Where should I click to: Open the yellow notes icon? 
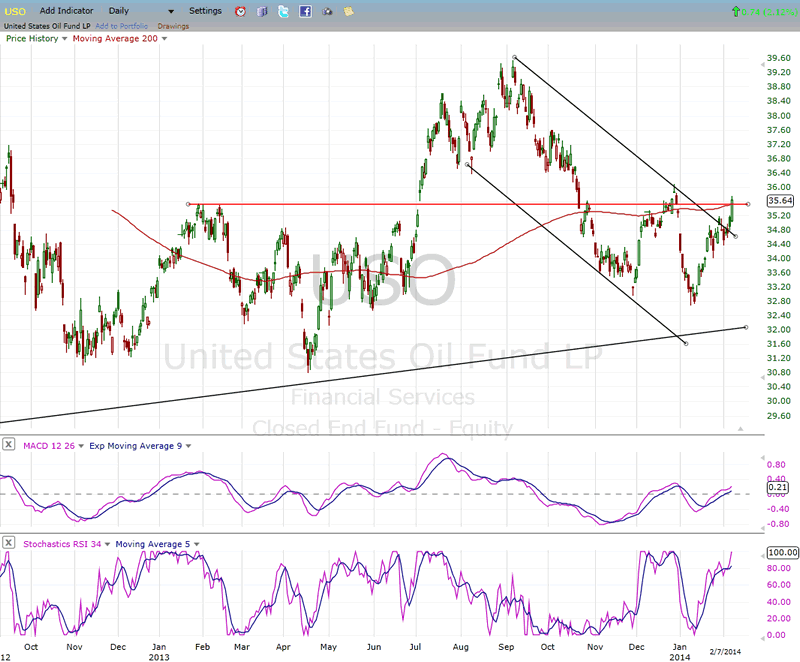(x=348, y=11)
